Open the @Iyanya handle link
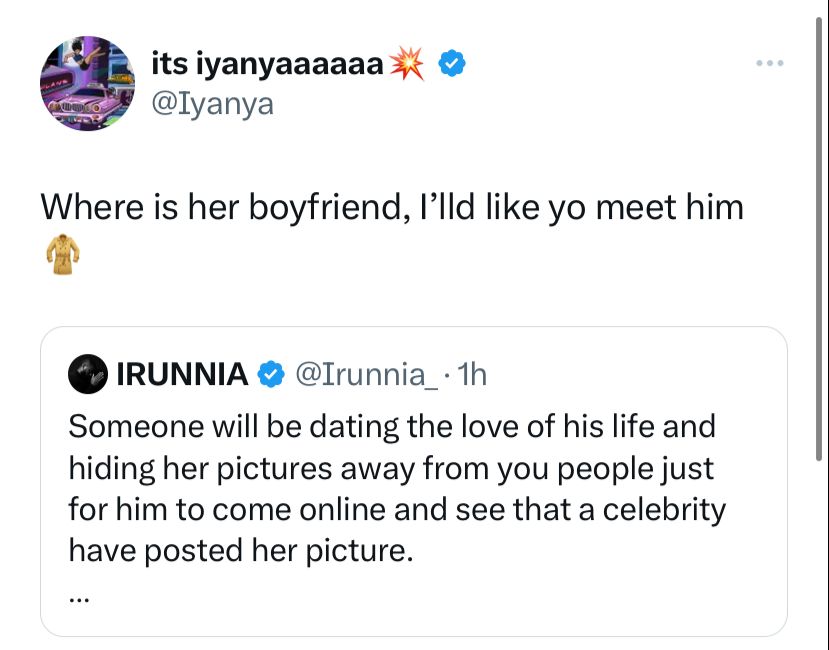829x650 pixels. tap(211, 102)
